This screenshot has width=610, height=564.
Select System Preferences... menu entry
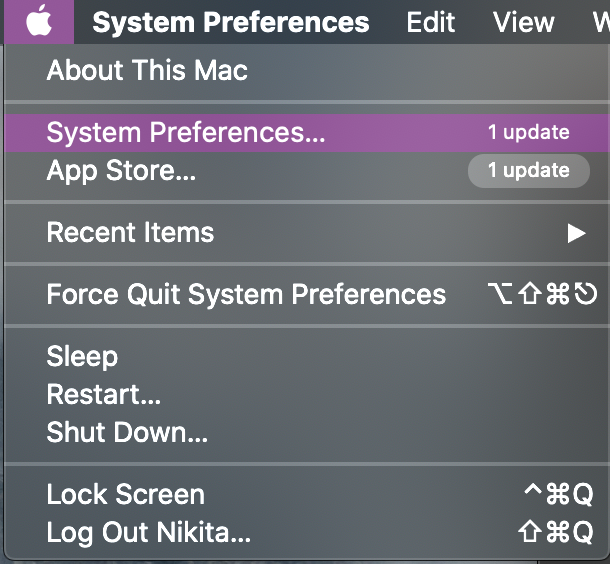point(185,132)
